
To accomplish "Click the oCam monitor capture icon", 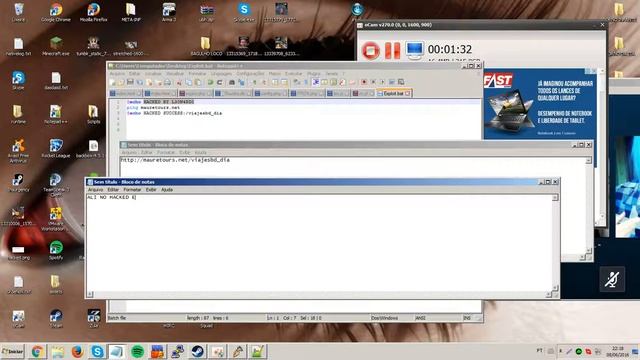I will point(415,50).
